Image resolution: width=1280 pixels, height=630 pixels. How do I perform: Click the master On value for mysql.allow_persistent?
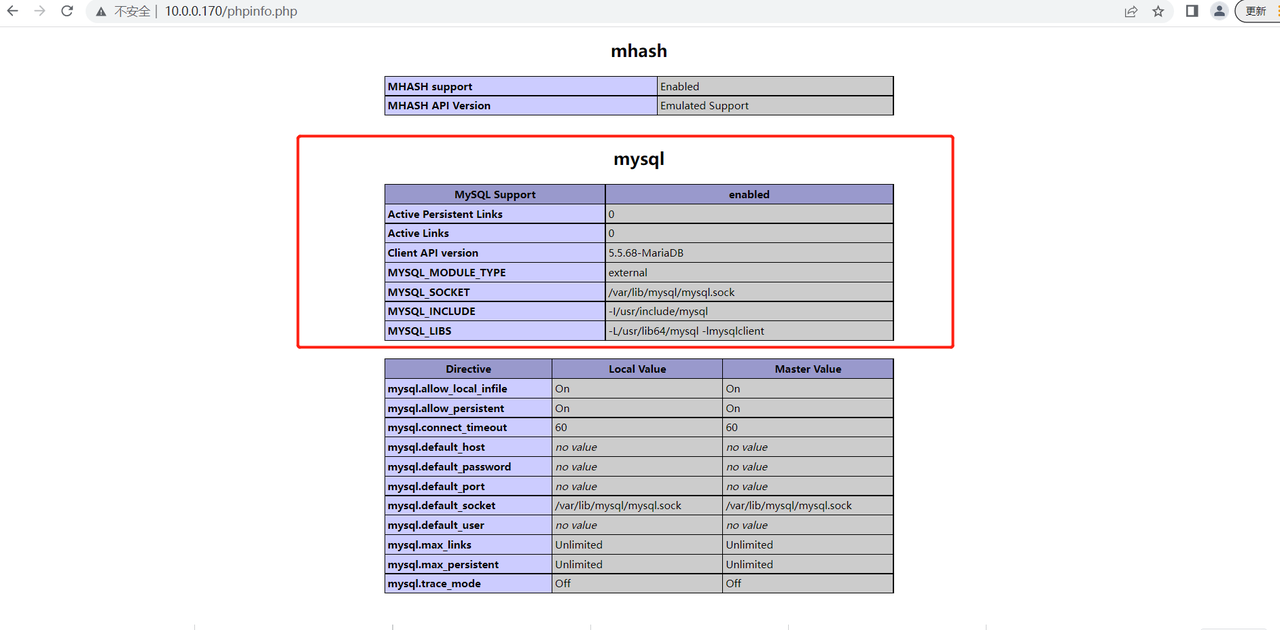point(733,408)
